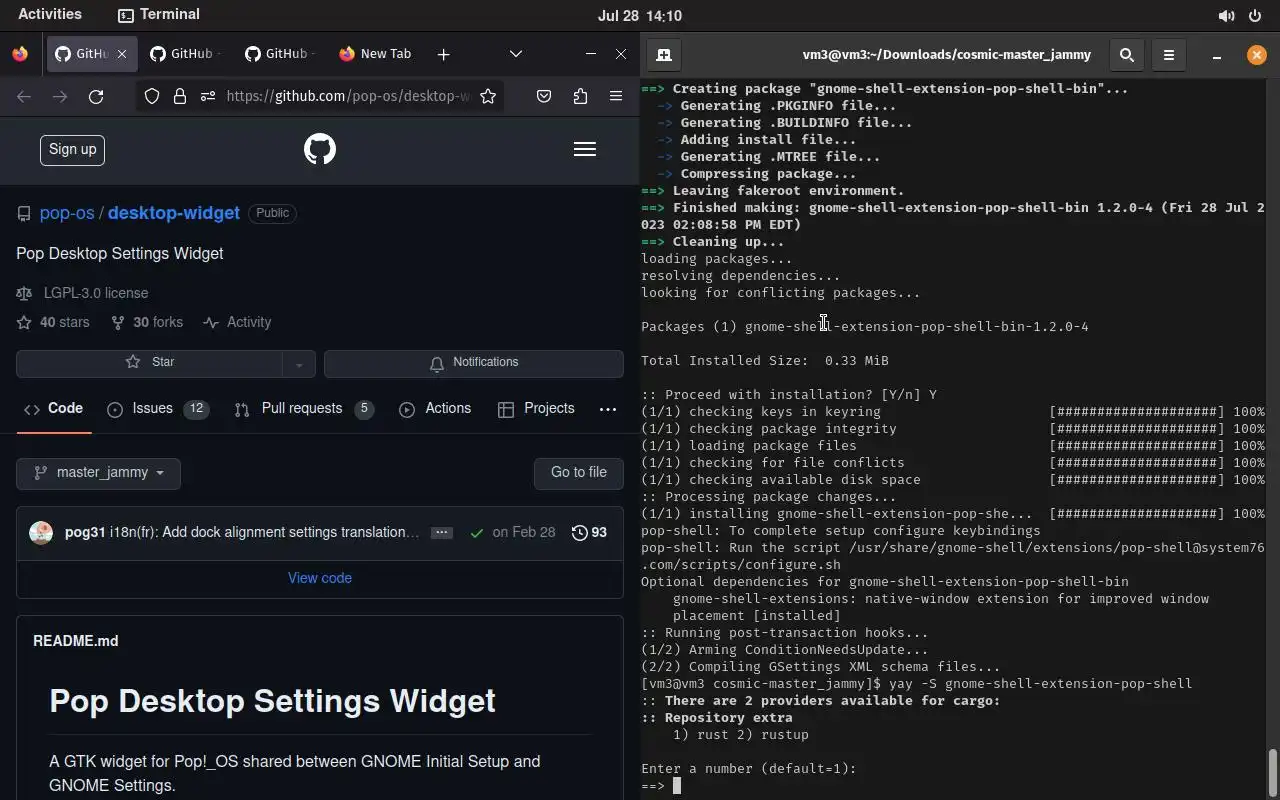This screenshot has height=800, width=1280.
Task: Switch to third GitHub tab
Action: 281,54
